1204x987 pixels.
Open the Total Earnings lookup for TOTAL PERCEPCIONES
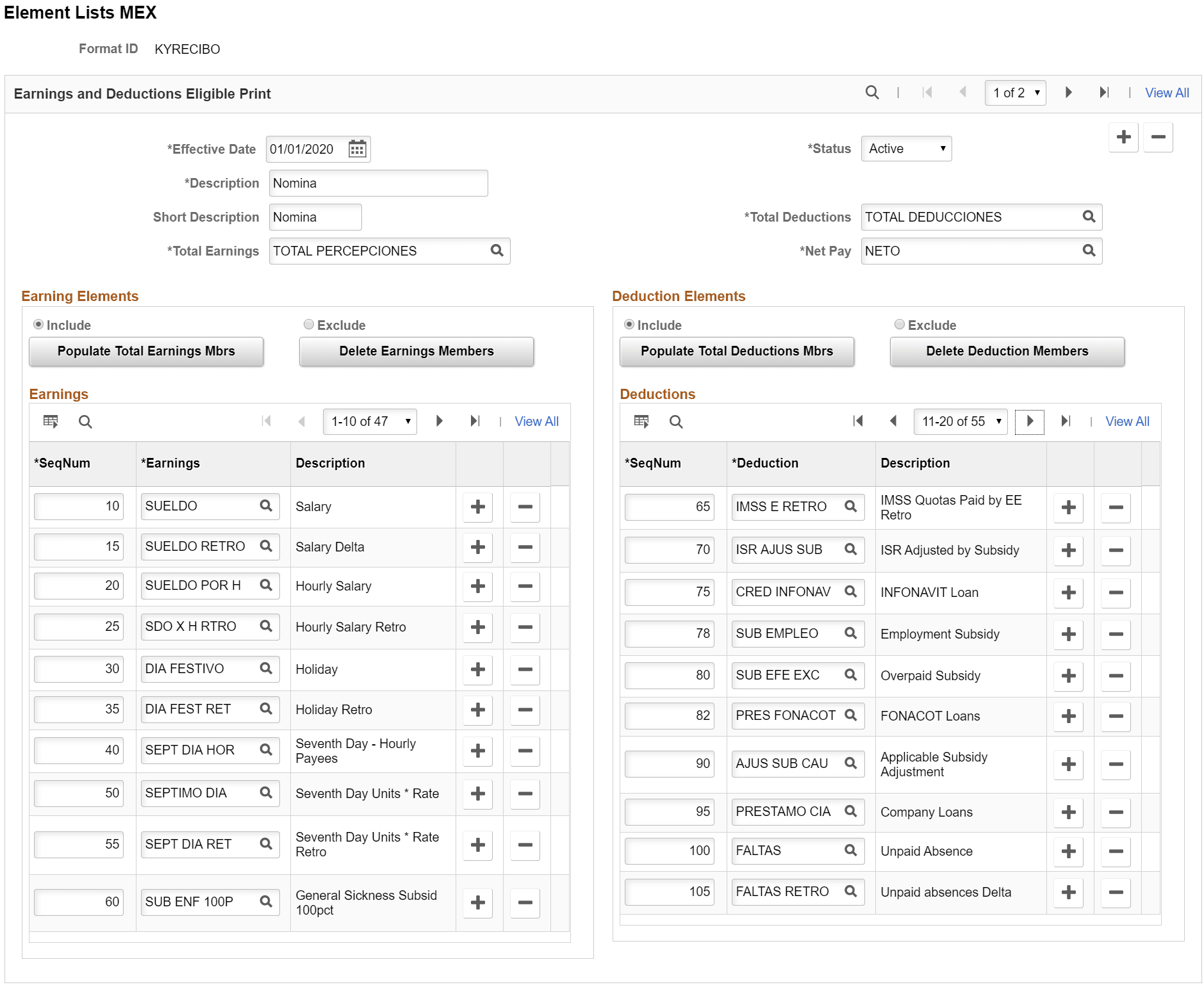pyautogui.click(x=497, y=250)
